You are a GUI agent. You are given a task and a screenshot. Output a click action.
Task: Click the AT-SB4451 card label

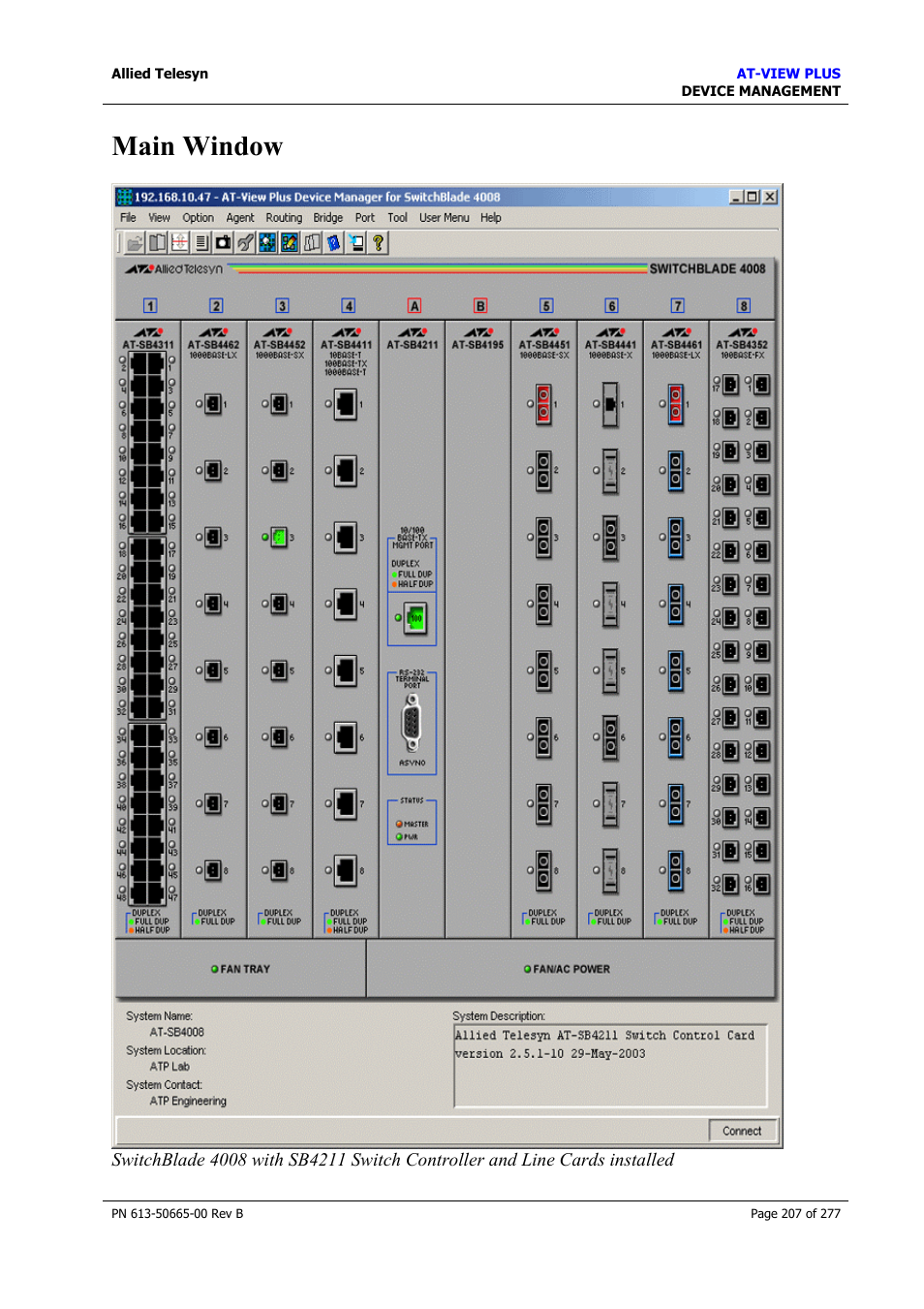[544, 344]
